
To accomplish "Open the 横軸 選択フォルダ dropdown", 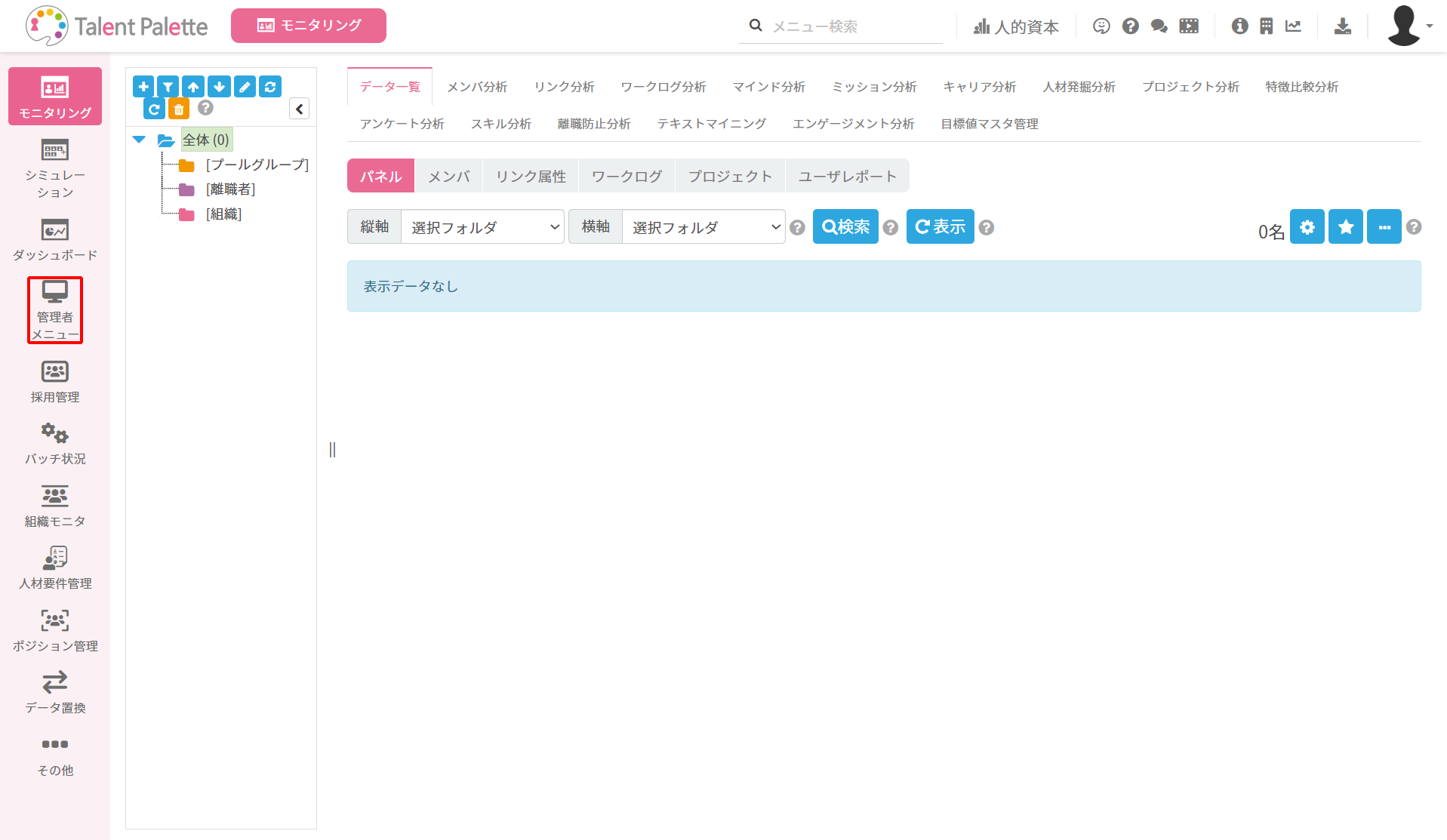I will tap(703, 227).
